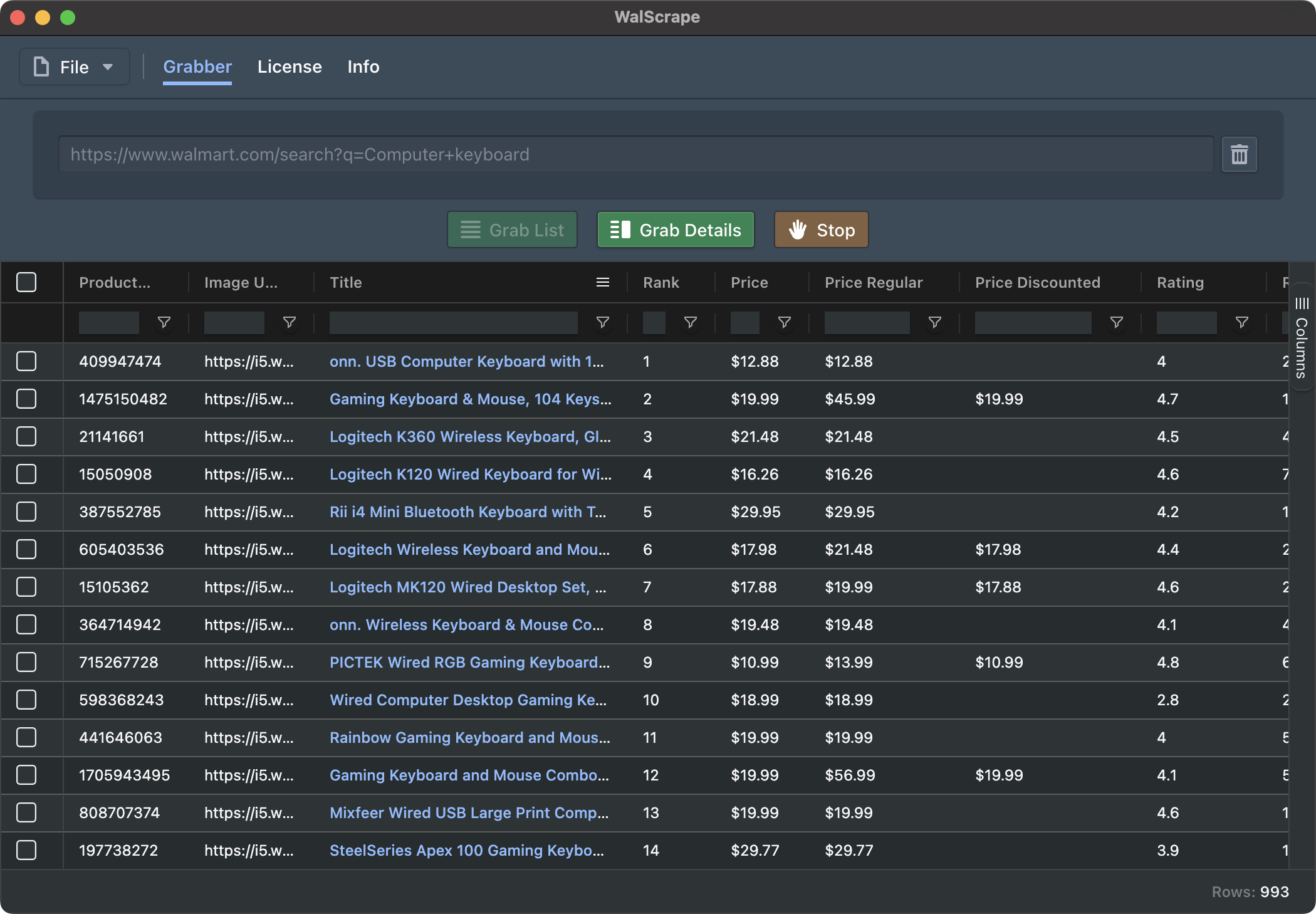1316x914 pixels.
Task: Open Logitech K360 Wireless Keyboard link
Action: pyautogui.click(x=470, y=436)
